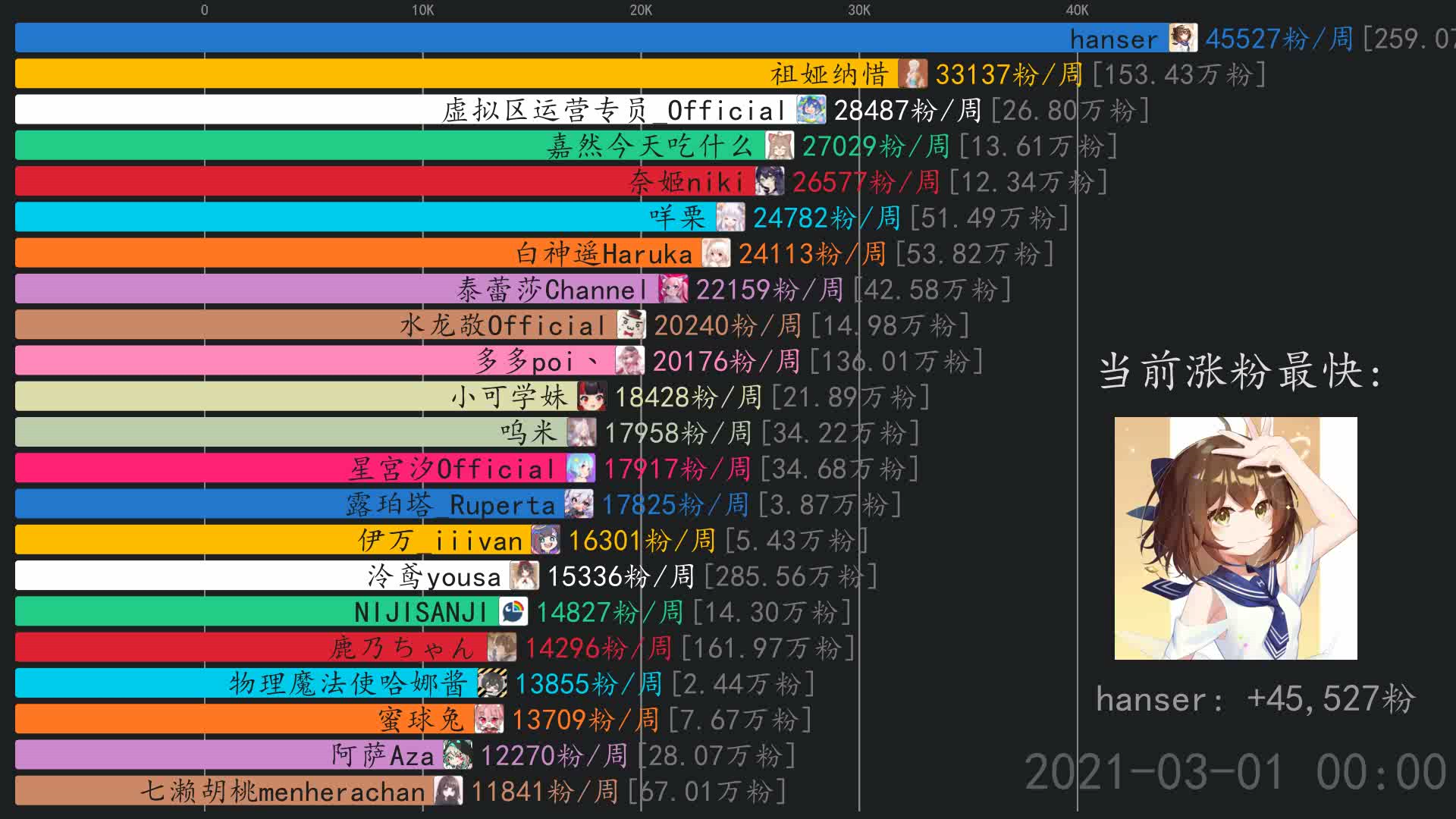Click the 奈姬niki name label
This screenshot has height=819, width=1456.
687,182
